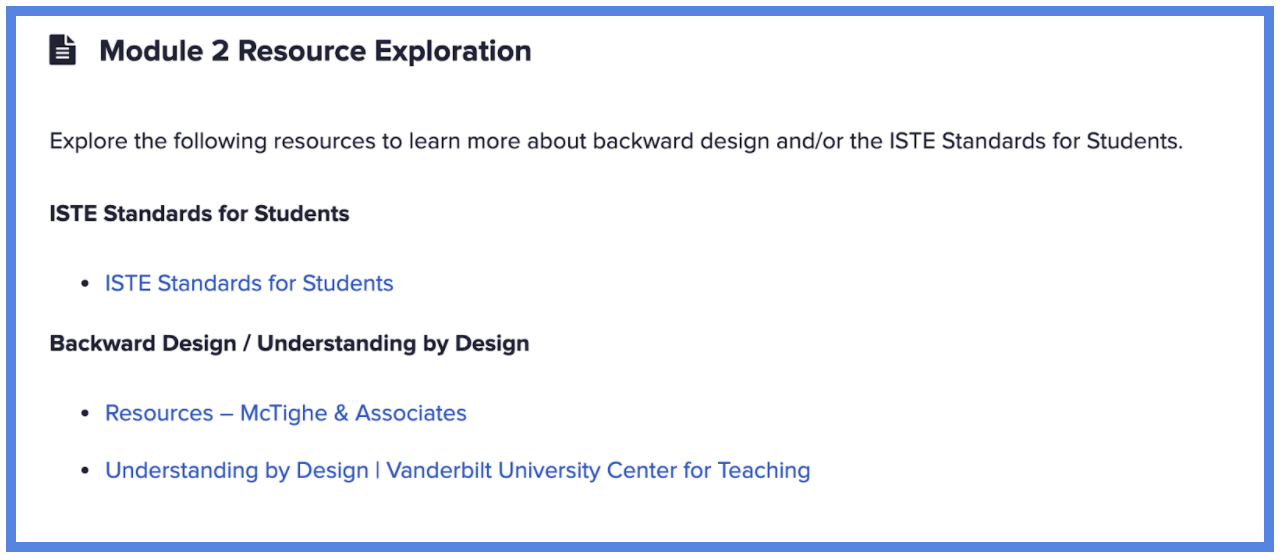This screenshot has width=1280, height=560.
Task: Click the word "Associates" in the McTighe link
Action: (411, 413)
